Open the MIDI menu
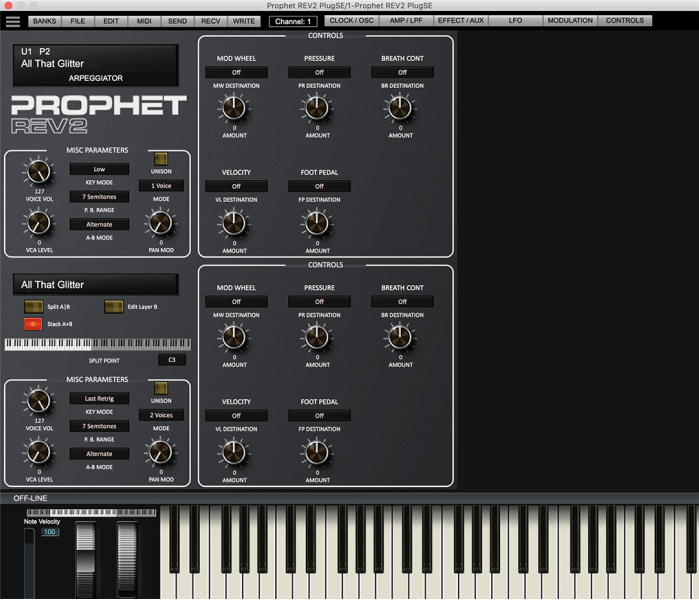This screenshot has width=699, height=600. pos(144,21)
